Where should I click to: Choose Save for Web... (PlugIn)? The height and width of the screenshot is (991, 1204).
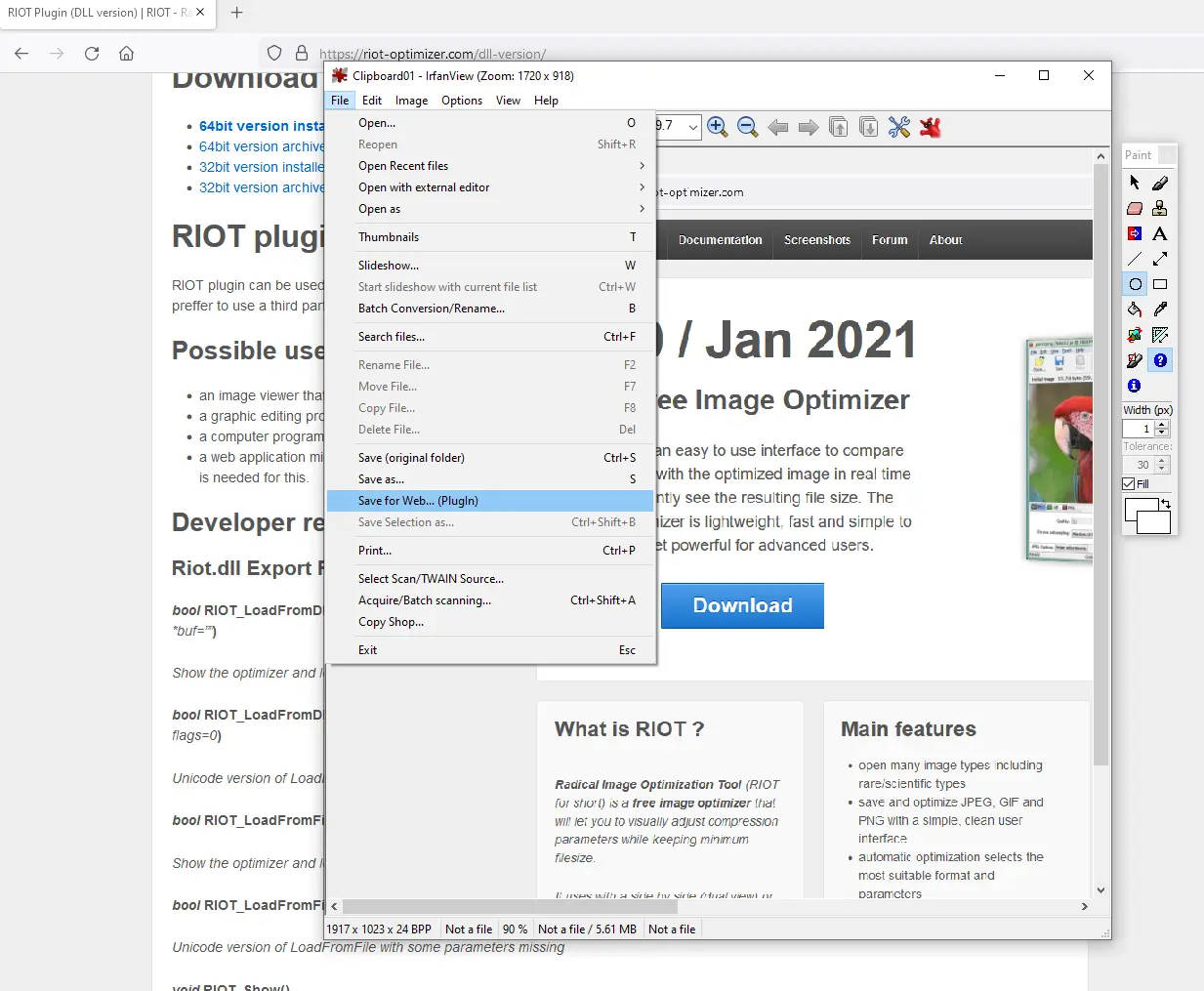[490, 501]
